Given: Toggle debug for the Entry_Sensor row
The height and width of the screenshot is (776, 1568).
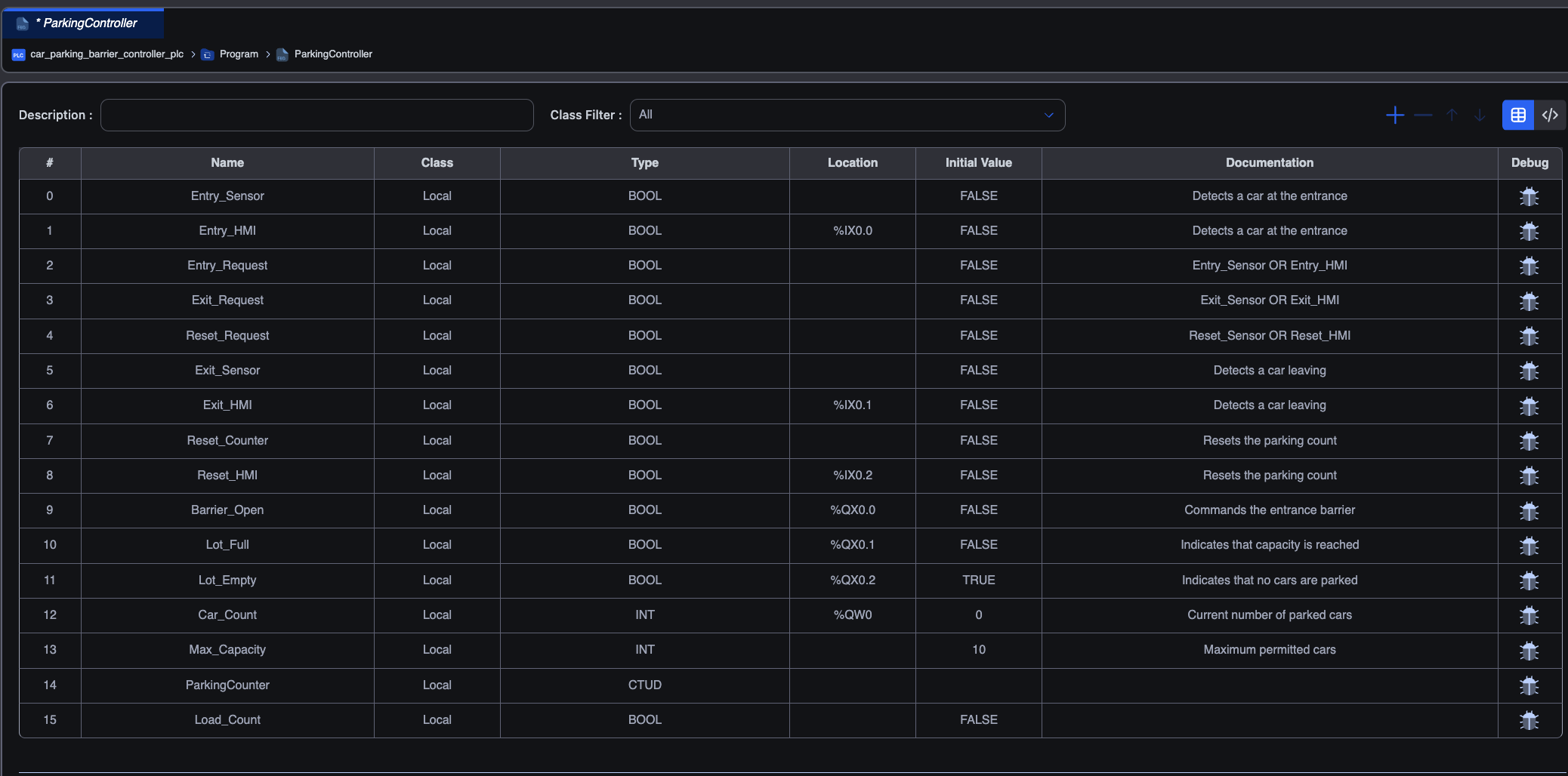Looking at the screenshot, I should pos(1529,196).
